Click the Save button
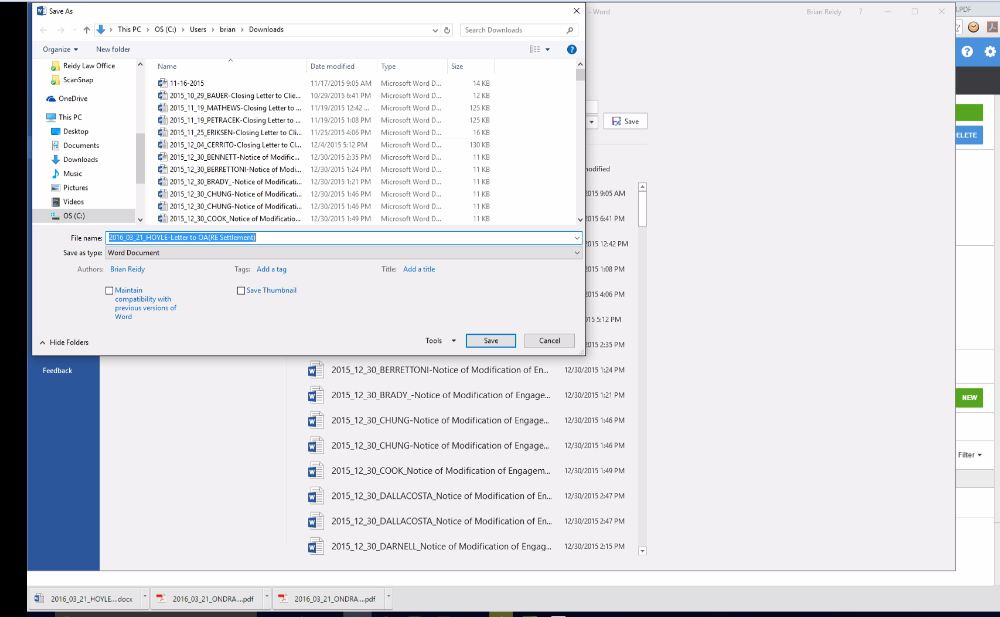Screen dimensions: 1000x617 [490, 340]
